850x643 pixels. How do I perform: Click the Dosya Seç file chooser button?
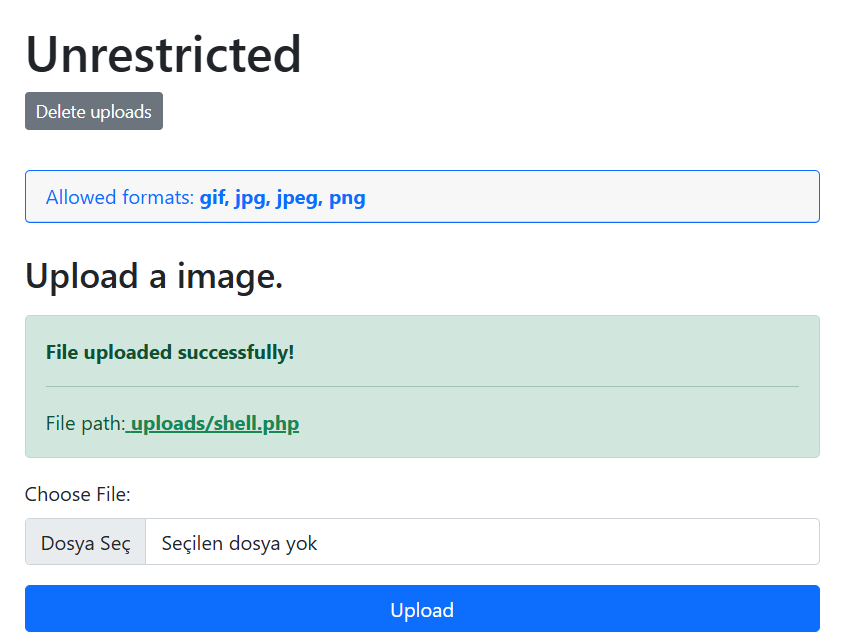[86, 542]
